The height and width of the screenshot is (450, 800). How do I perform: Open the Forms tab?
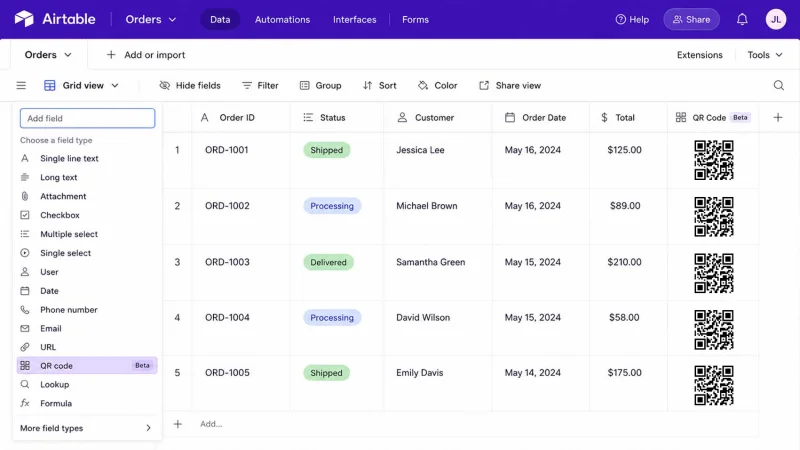[415, 19]
